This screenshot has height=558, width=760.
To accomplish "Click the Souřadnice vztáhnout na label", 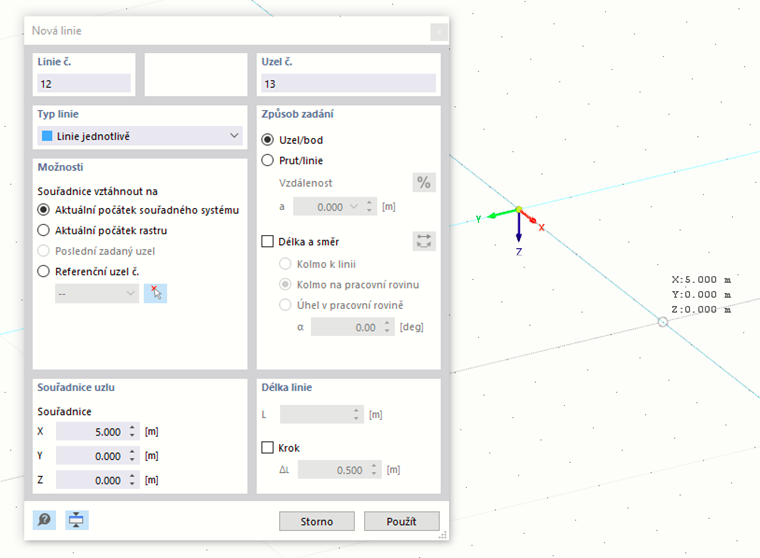I will (97, 191).
